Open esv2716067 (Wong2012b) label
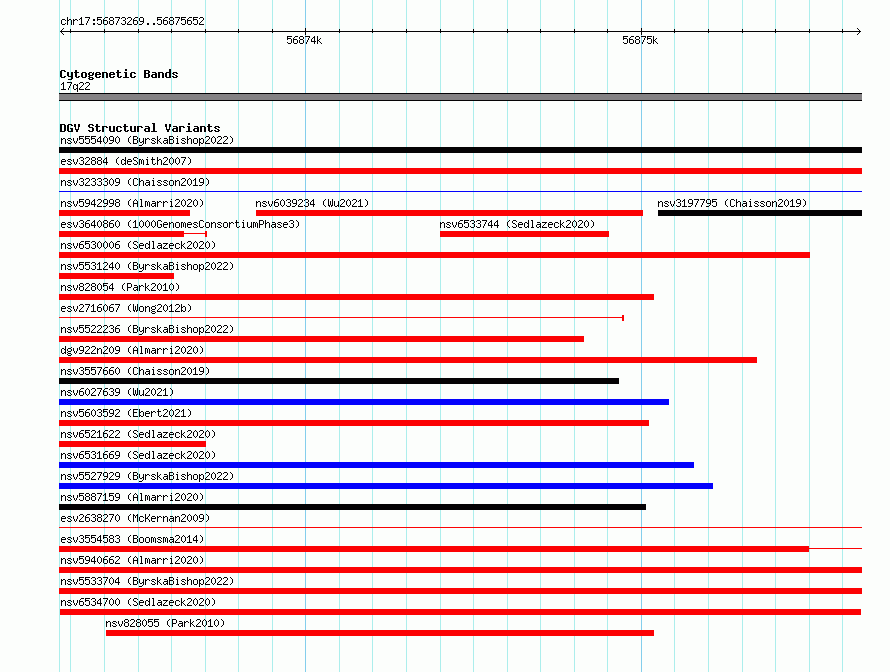Screen dimensions: 890x672 pyautogui.click(x=126, y=308)
